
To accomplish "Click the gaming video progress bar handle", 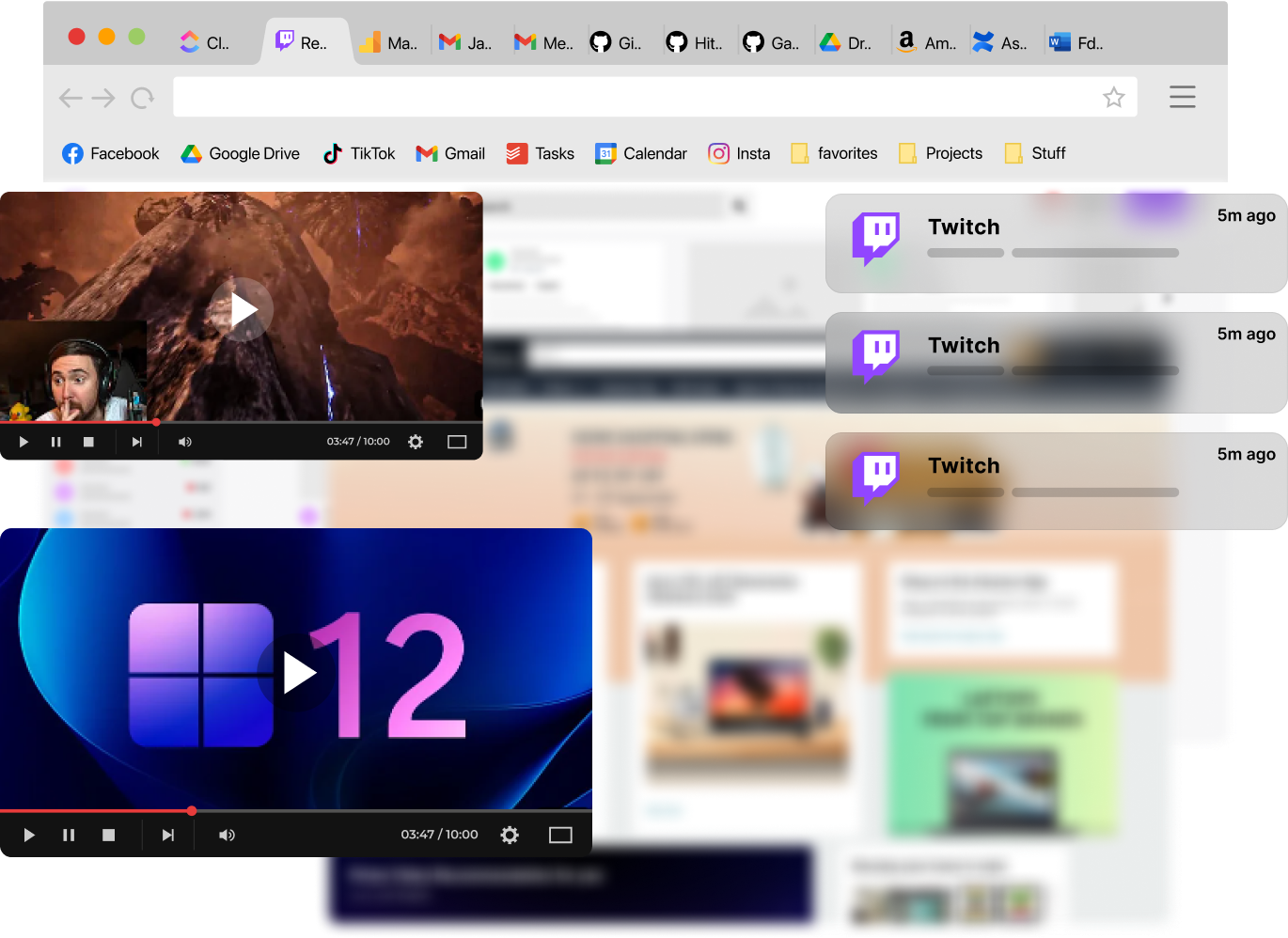I will [156, 422].
